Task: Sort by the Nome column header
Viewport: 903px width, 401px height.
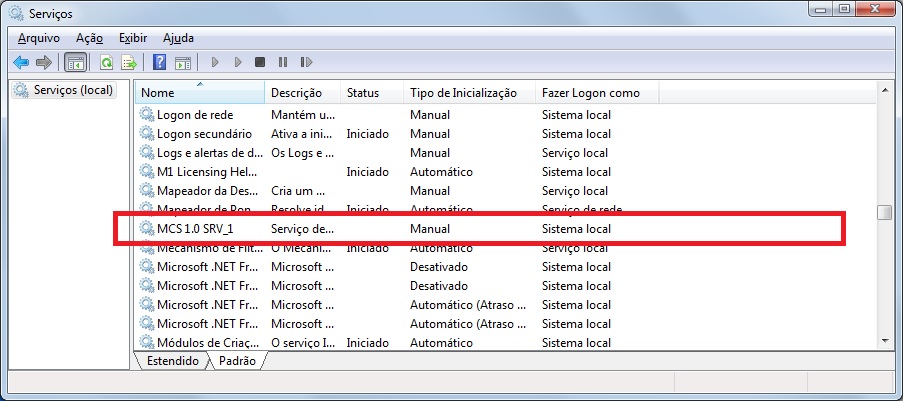Action: [200, 93]
